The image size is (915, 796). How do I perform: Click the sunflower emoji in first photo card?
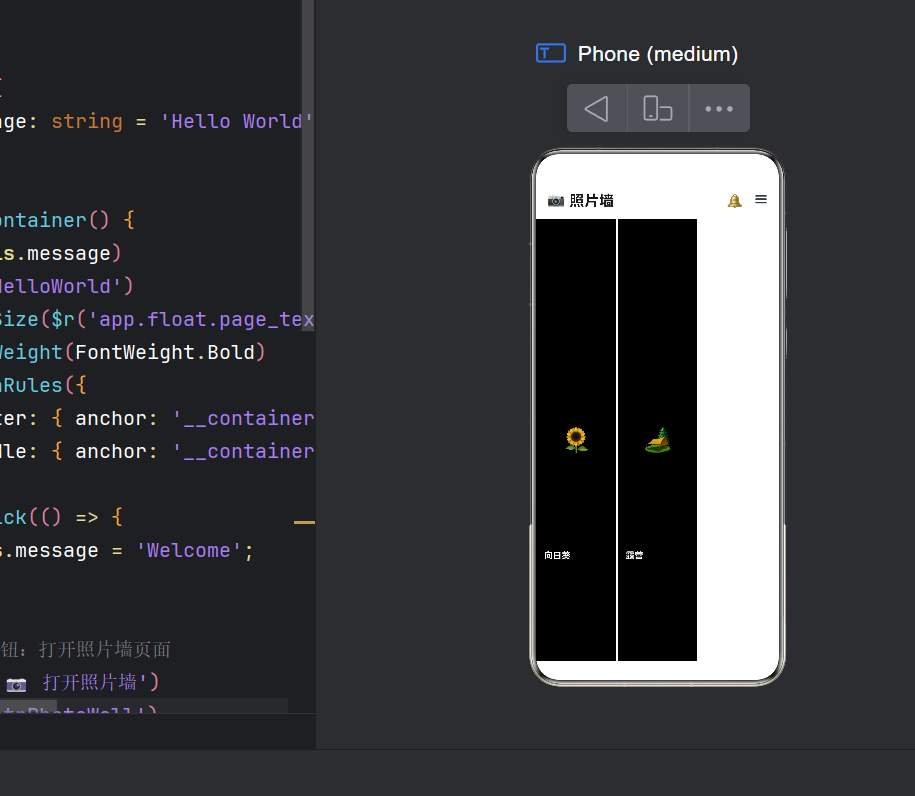coord(576,439)
